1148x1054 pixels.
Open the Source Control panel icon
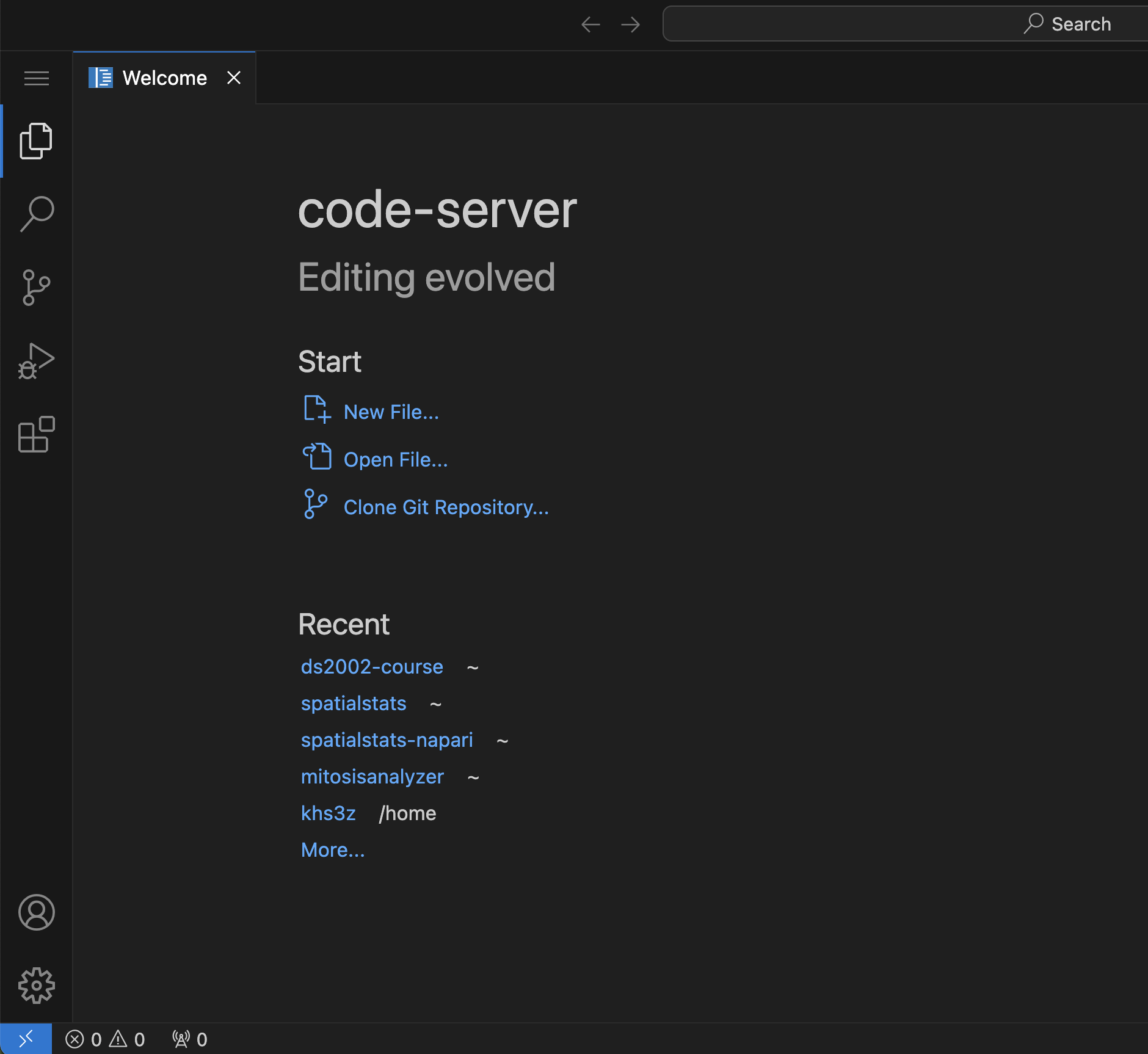(36, 287)
